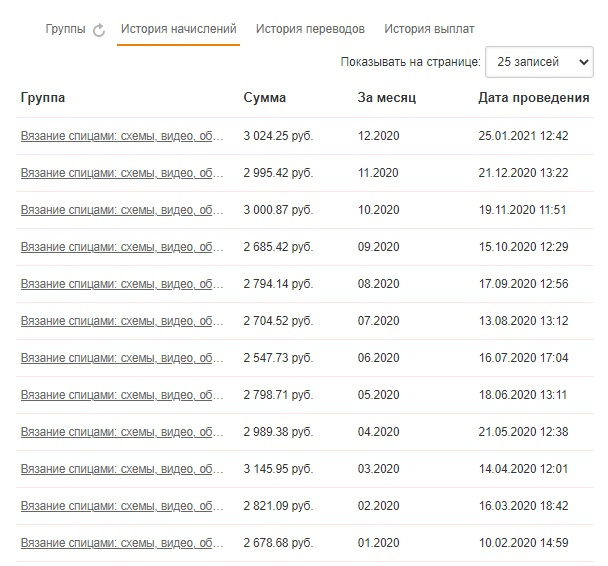Click the Сумма column header
The width and height of the screenshot is (608, 566).
[x=265, y=98]
